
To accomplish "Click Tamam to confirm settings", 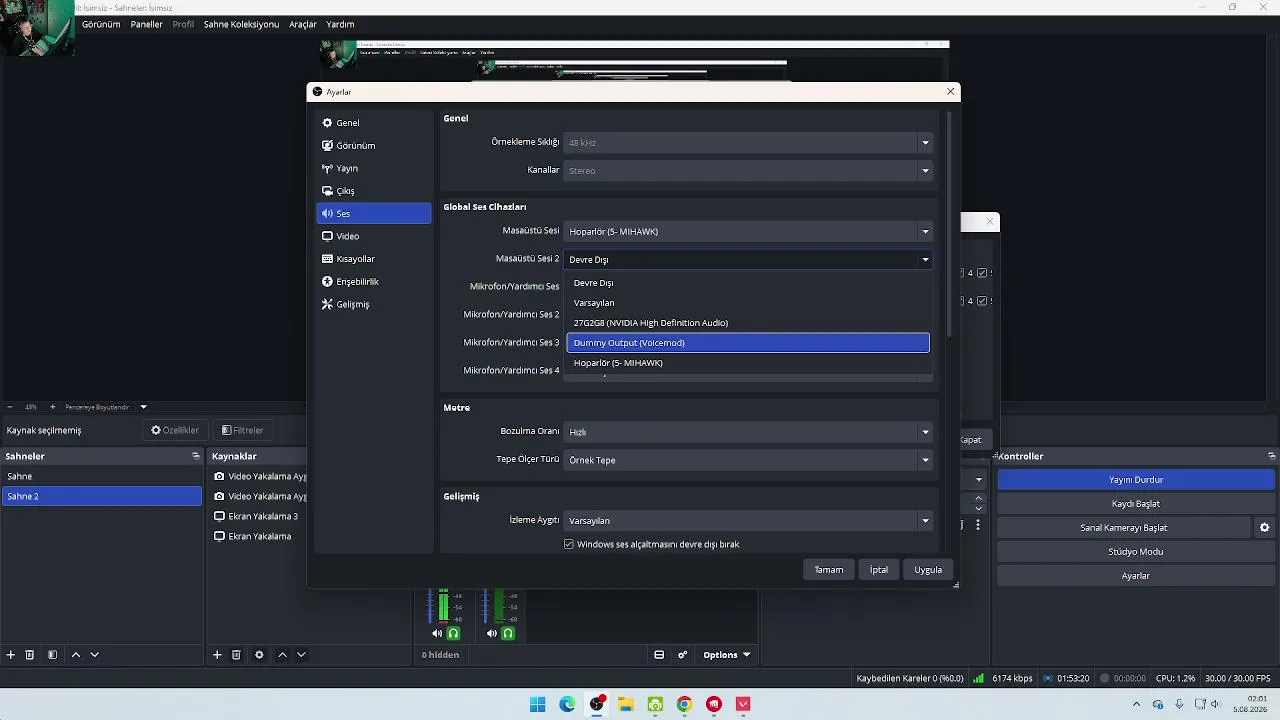I will [828, 570].
